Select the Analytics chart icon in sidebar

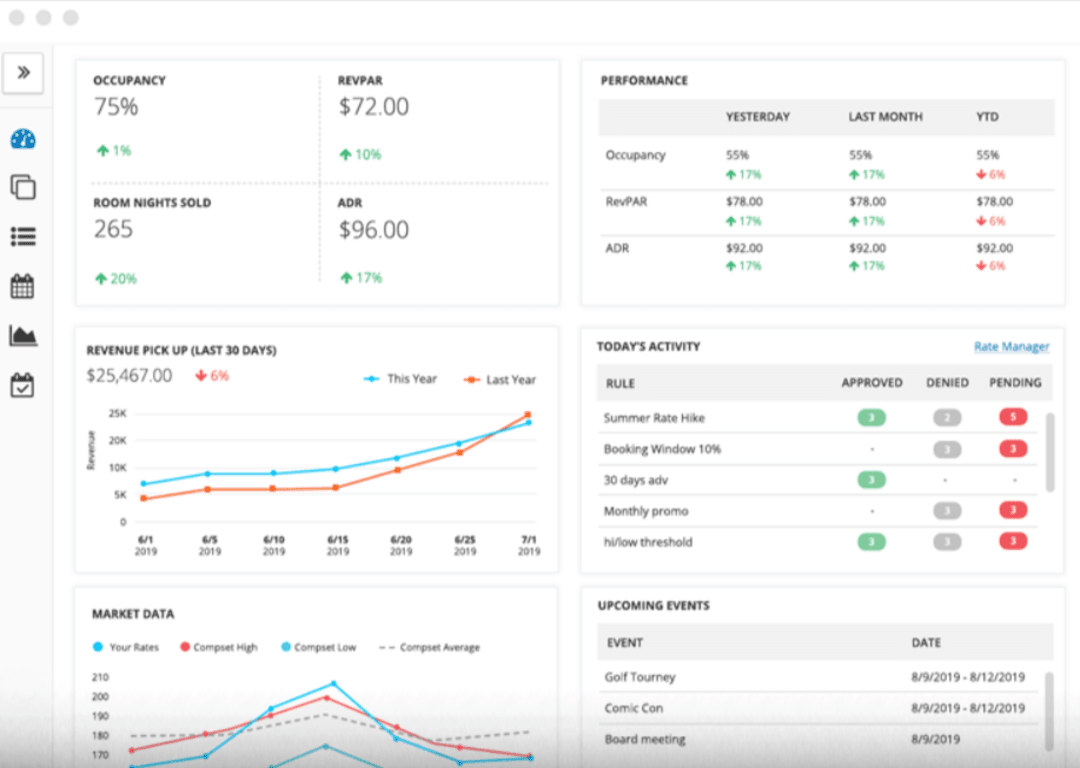click(22, 333)
